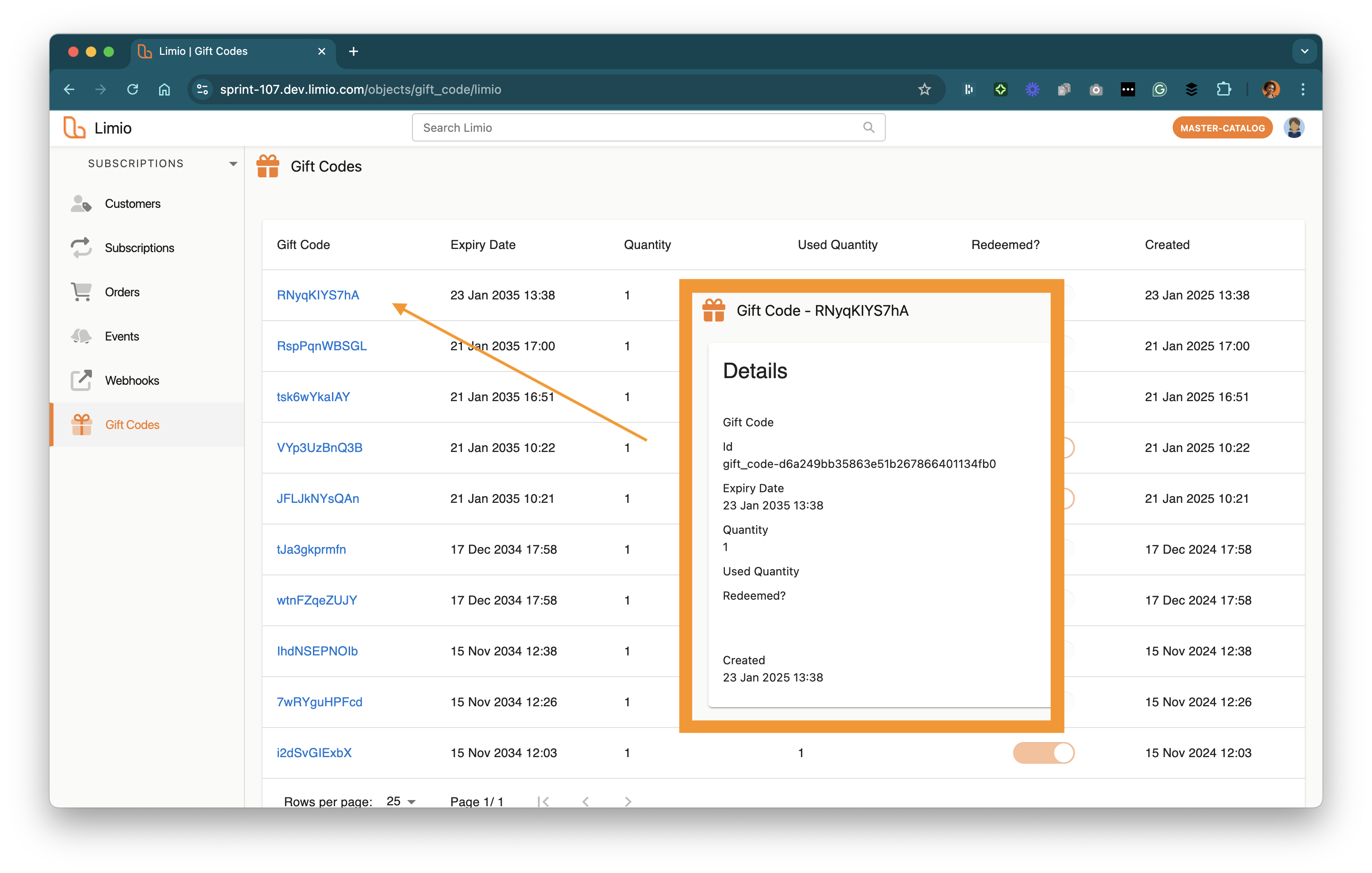The image size is (1372, 873).
Task: Toggle Redeemed switch for i2dSvGIExbX
Action: tap(1043, 753)
